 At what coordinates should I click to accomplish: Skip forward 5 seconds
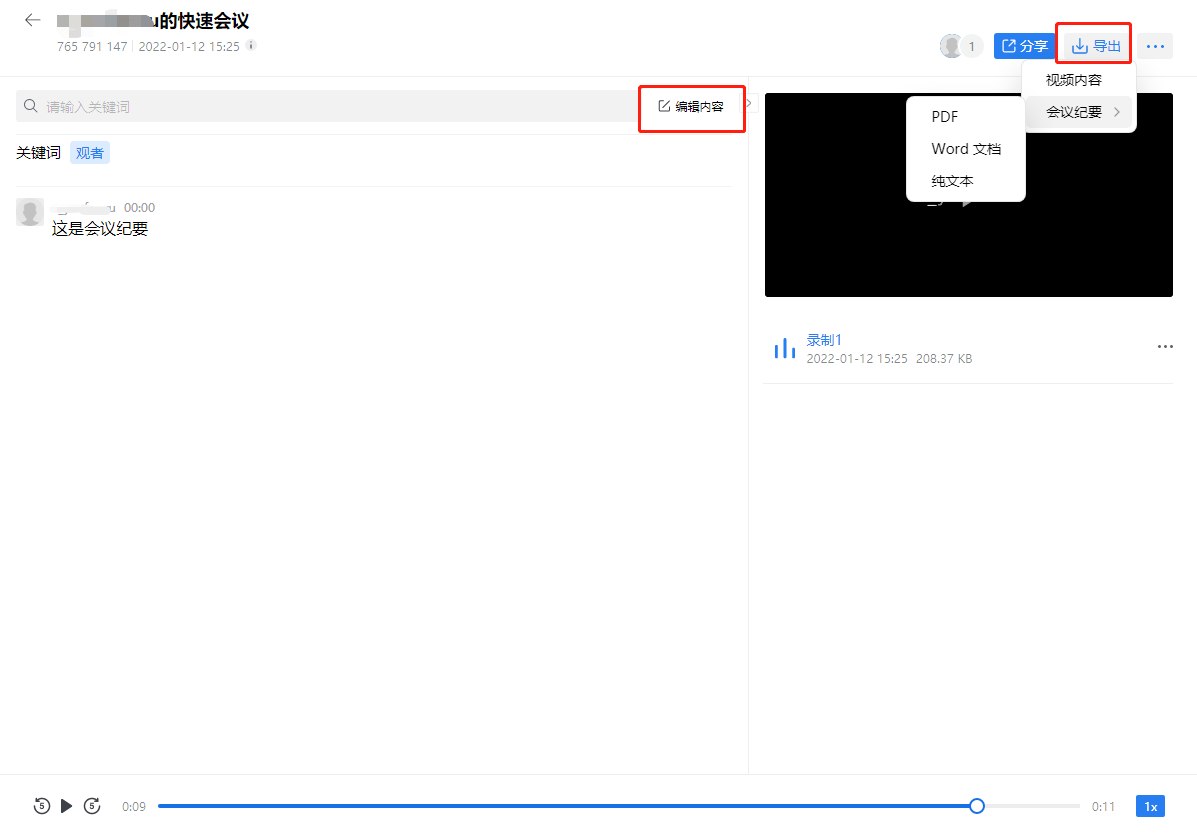(x=92, y=806)
